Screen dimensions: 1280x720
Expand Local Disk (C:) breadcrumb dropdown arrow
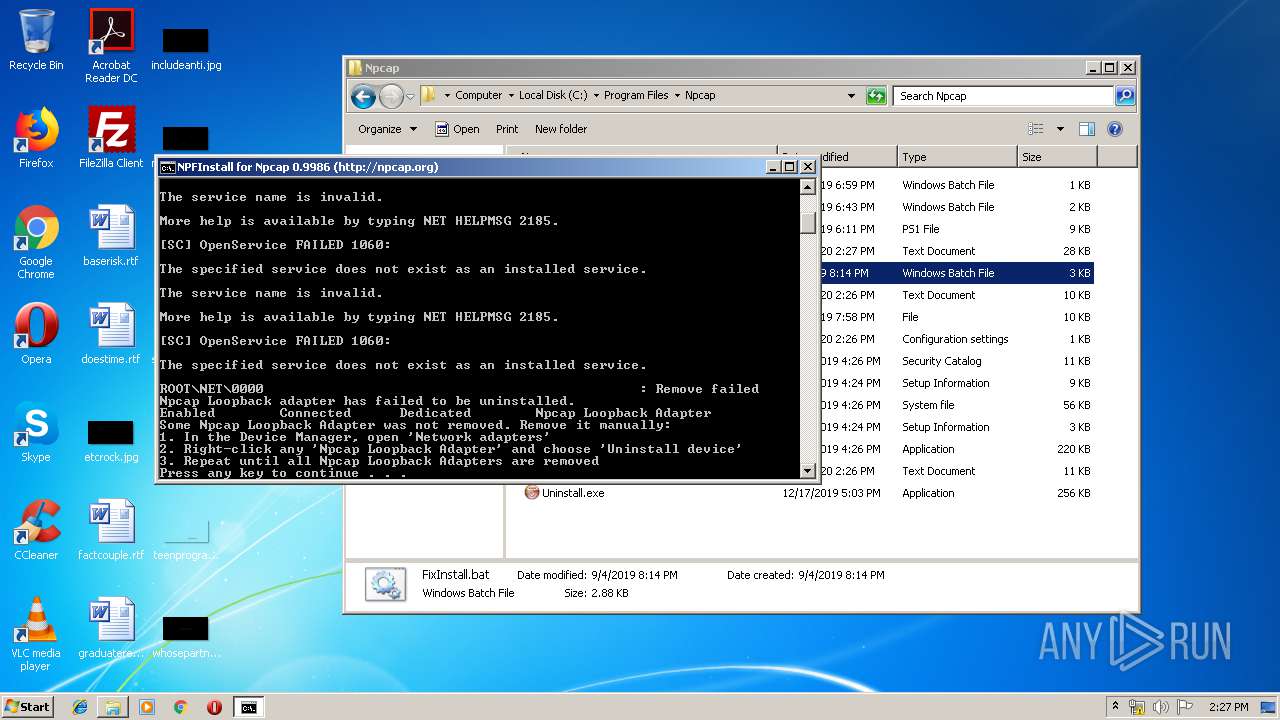click(596, 96)
